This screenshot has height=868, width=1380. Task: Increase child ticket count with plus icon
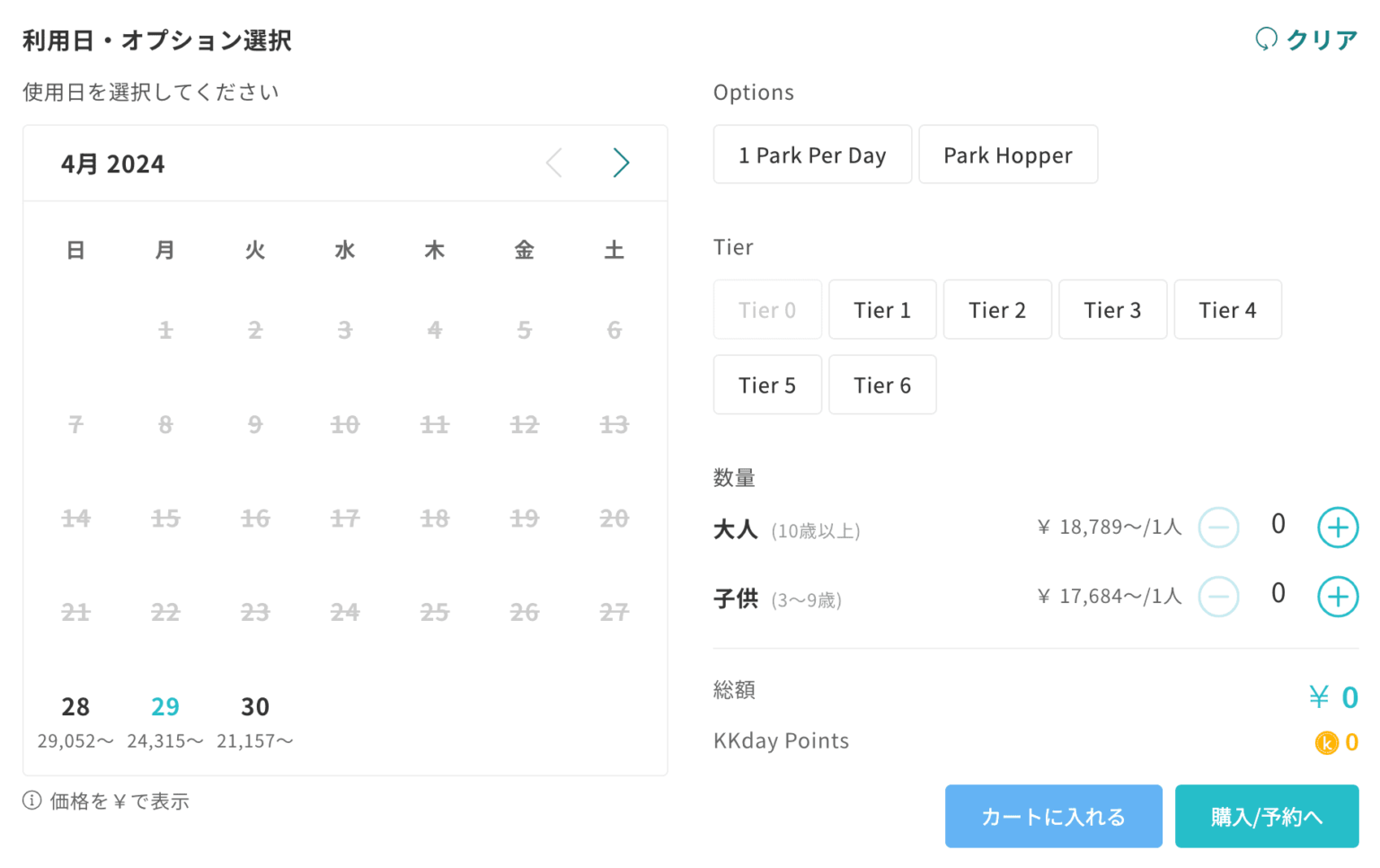1338,596
